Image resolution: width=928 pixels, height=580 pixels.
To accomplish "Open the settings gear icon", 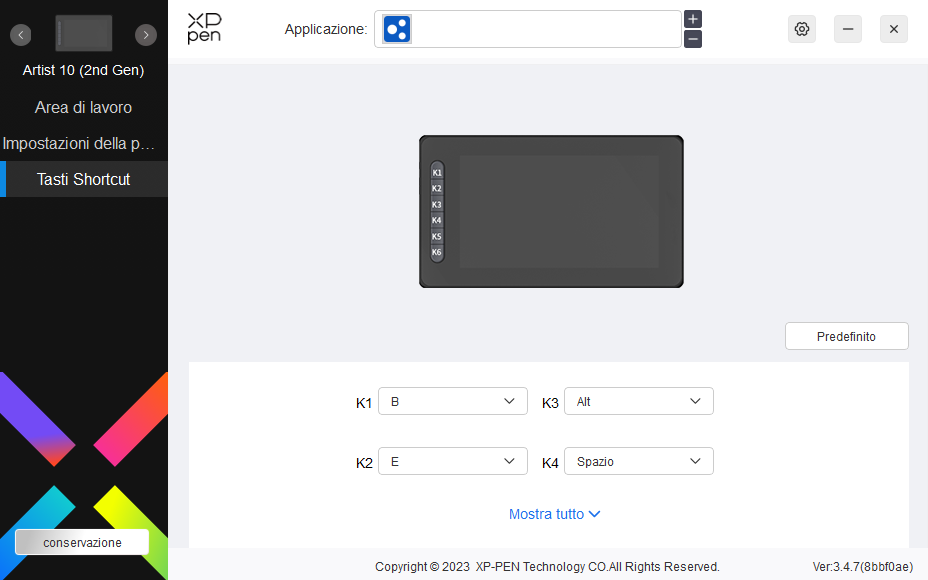I will (x=801, y=29).
